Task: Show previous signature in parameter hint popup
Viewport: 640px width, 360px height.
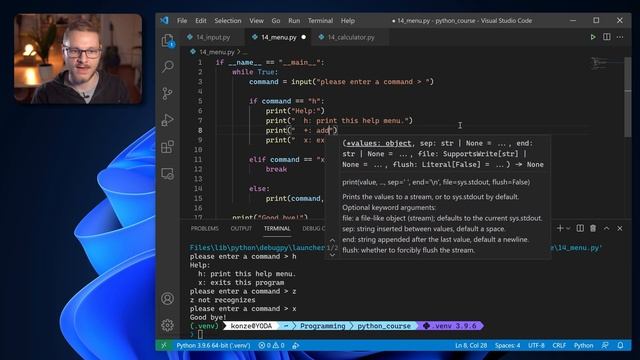Action: 332,240
